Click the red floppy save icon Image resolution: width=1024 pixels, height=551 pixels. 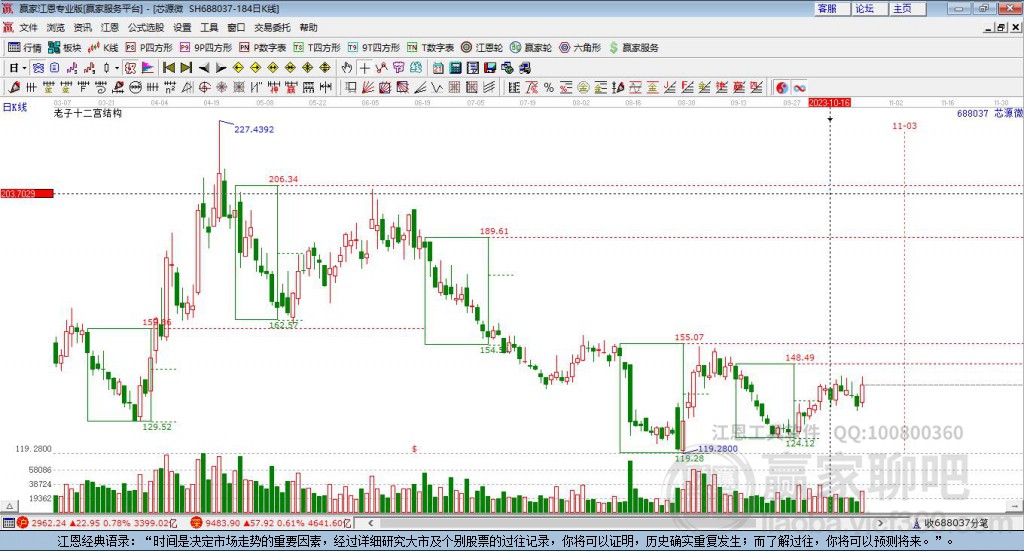click(490, 68)
